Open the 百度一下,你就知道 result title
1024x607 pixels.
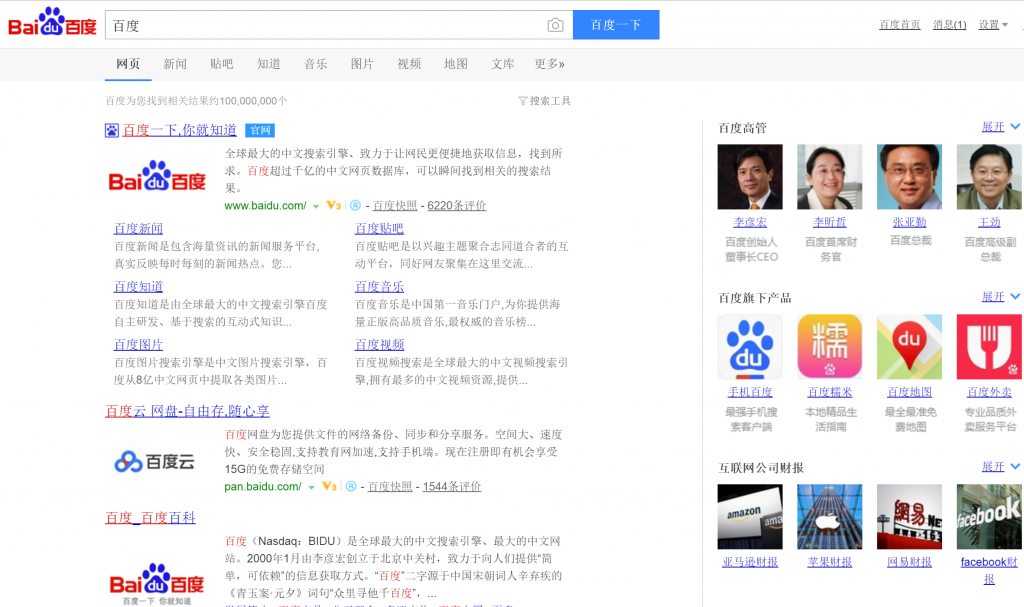click(x=180, y=130)
